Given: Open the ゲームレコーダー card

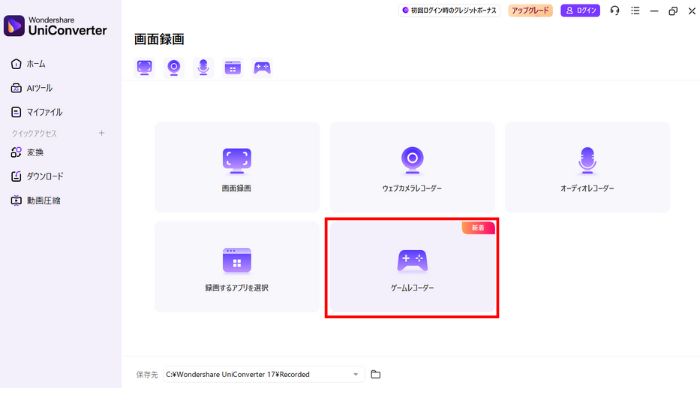Looking at the screenshot, I should (412, 267).
